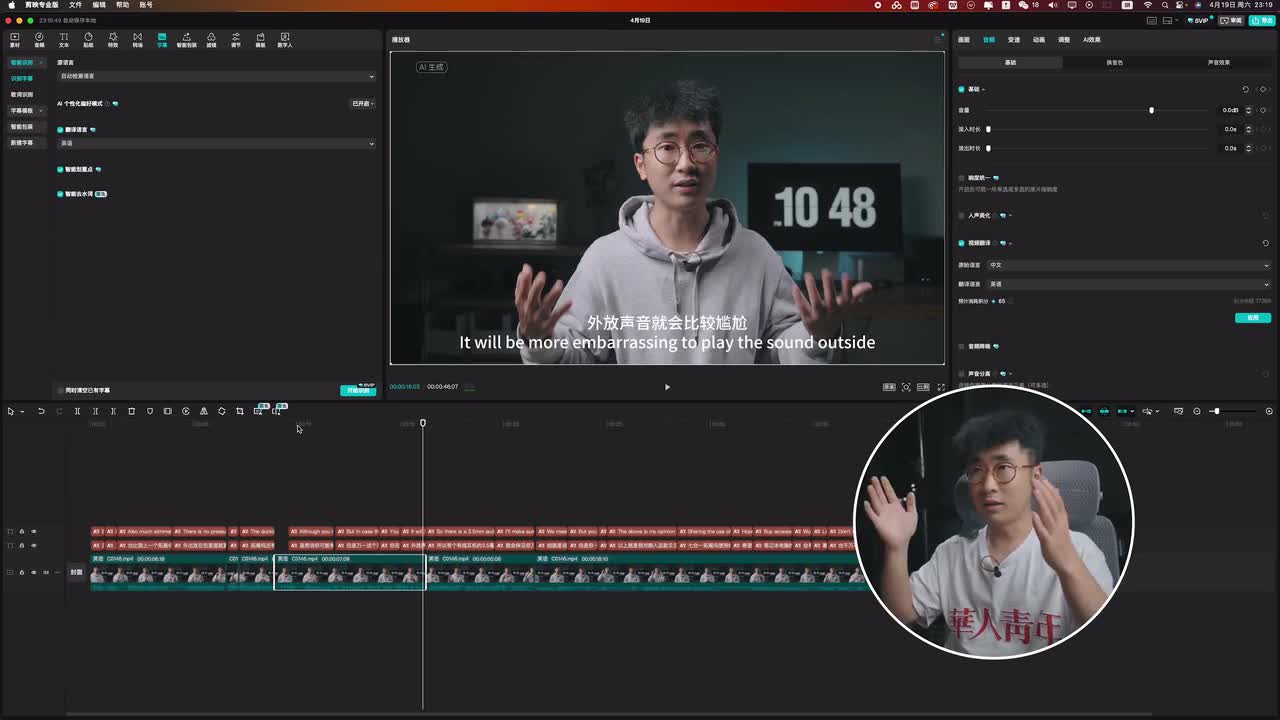1280x720 pixels.
Task: Click the delete trash icon in timeline toolbar
Action: tap(131, 411)
